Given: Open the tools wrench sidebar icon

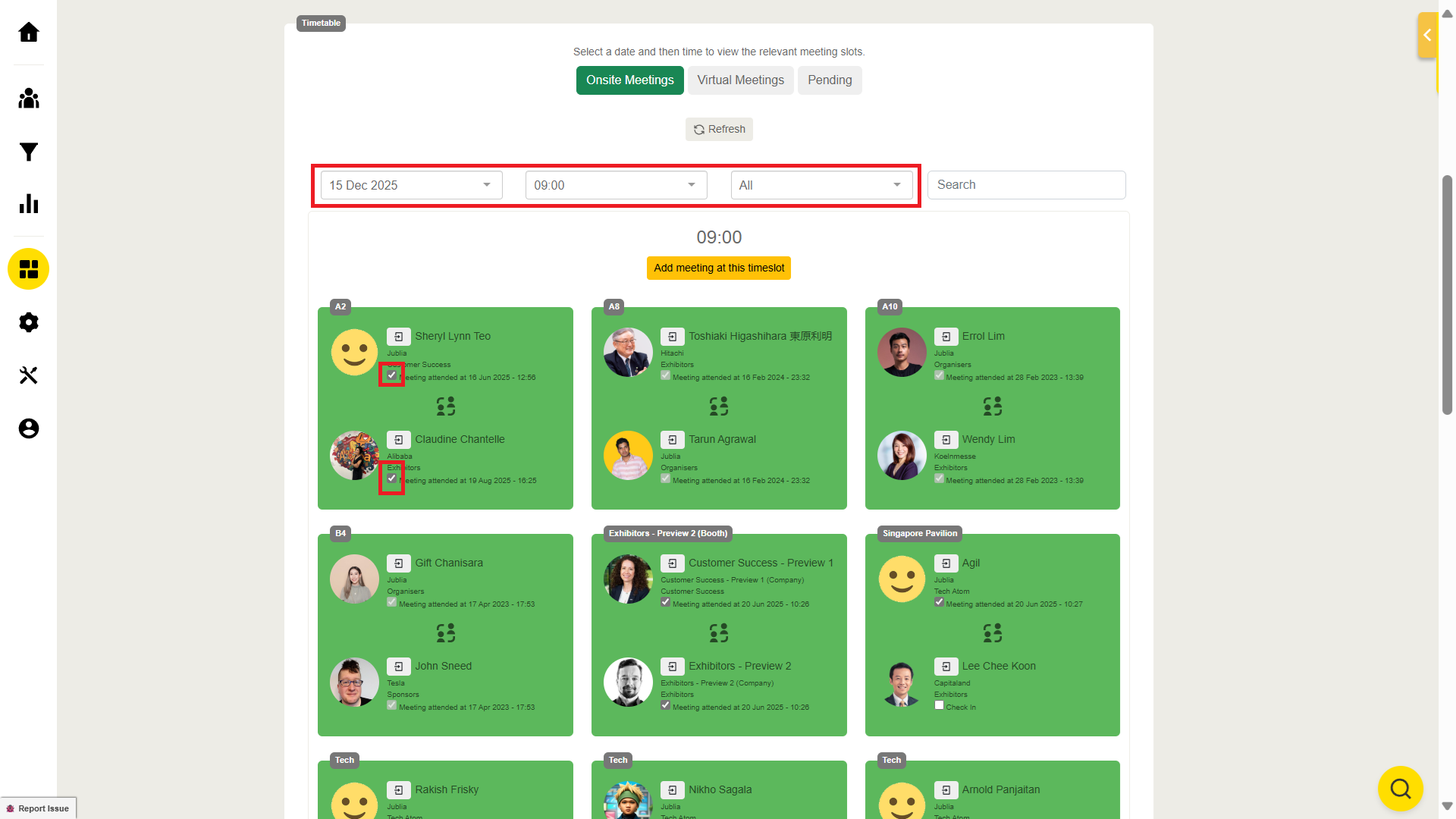Looking at the screenshot, I should click(x=29, y=375).
